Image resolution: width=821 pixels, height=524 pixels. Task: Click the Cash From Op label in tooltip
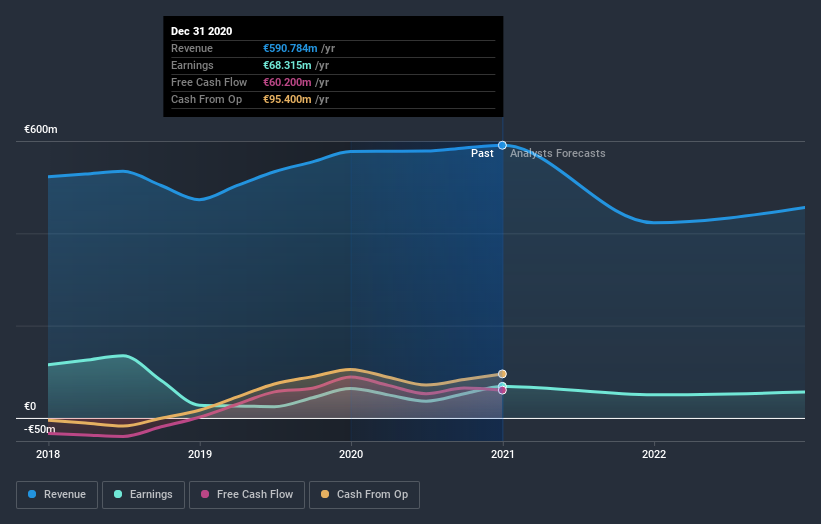[x=206, y=99]
